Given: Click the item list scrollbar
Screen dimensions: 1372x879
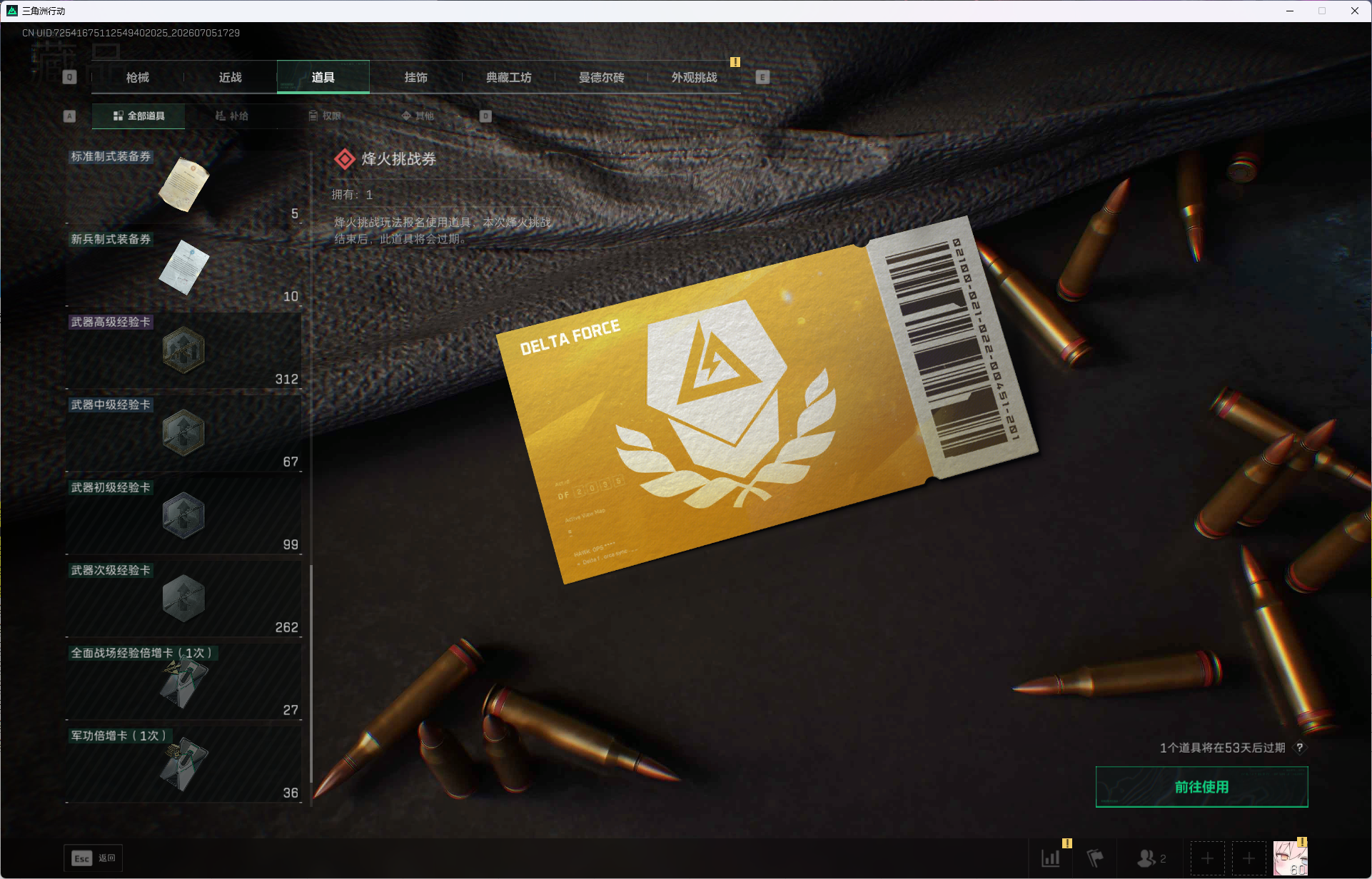Looking at the screenshot, I should click(x=311, y=674).
